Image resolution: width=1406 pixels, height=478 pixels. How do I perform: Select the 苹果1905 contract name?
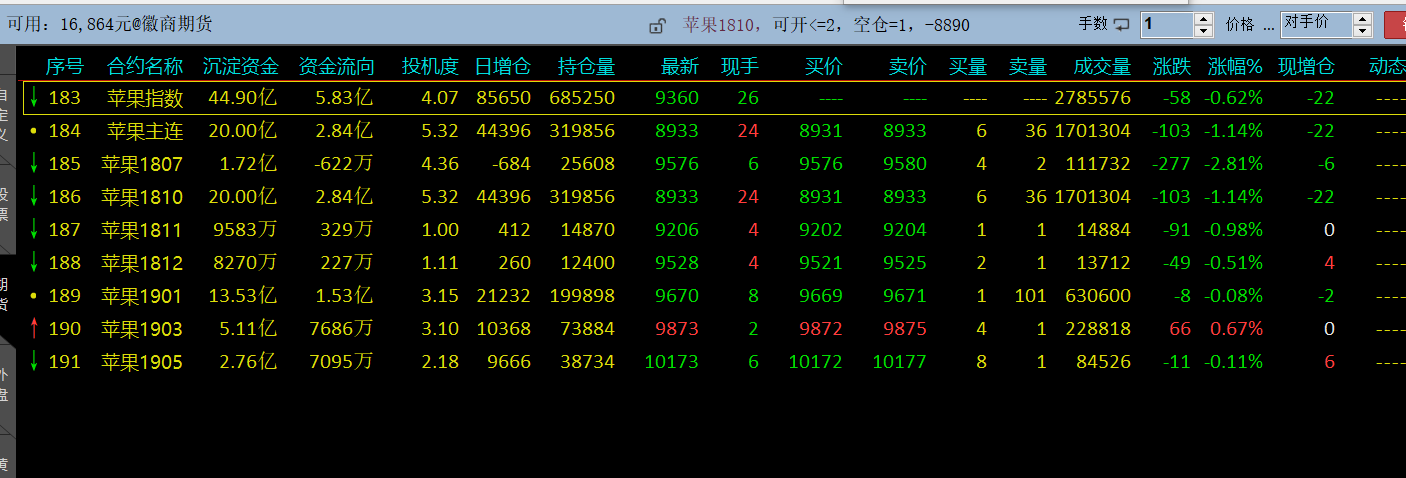142,362
